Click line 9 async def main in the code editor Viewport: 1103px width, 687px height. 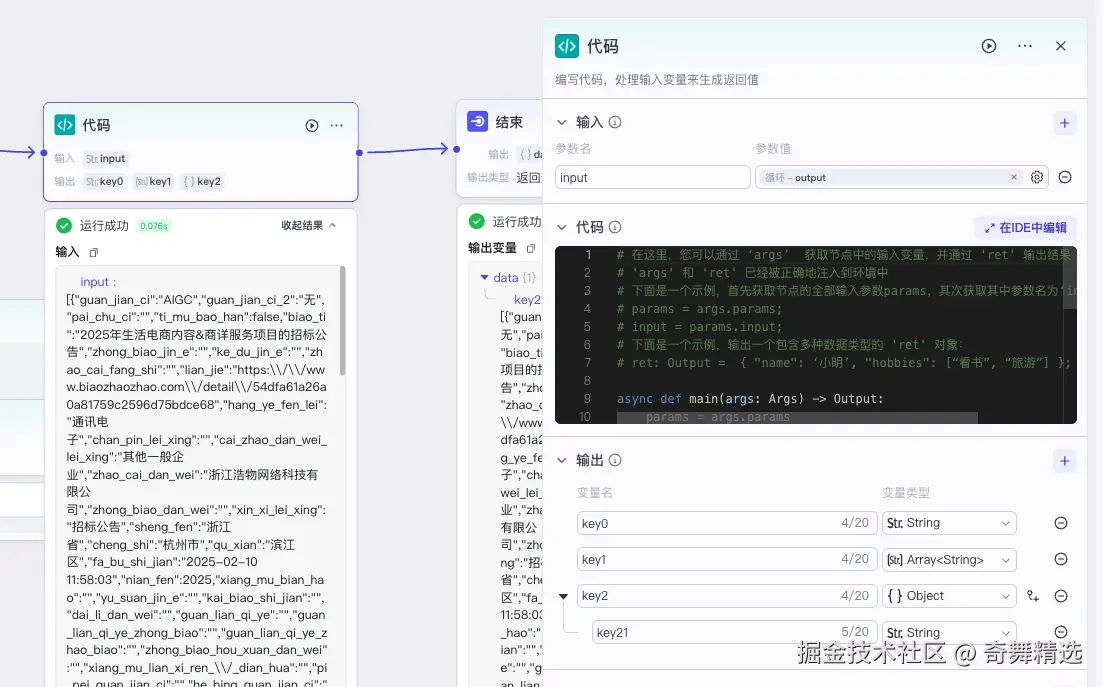tap(750, 399)
